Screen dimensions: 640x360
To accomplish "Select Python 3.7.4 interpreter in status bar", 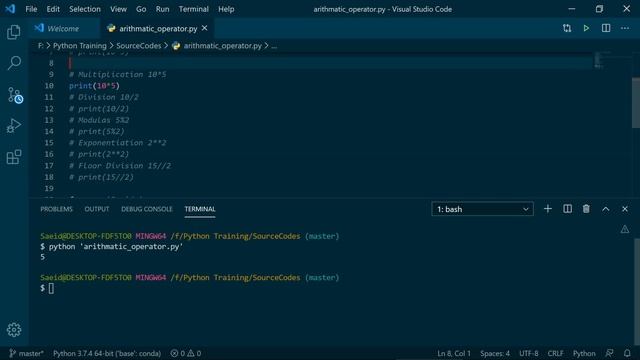I will click(x=107, y=353).
